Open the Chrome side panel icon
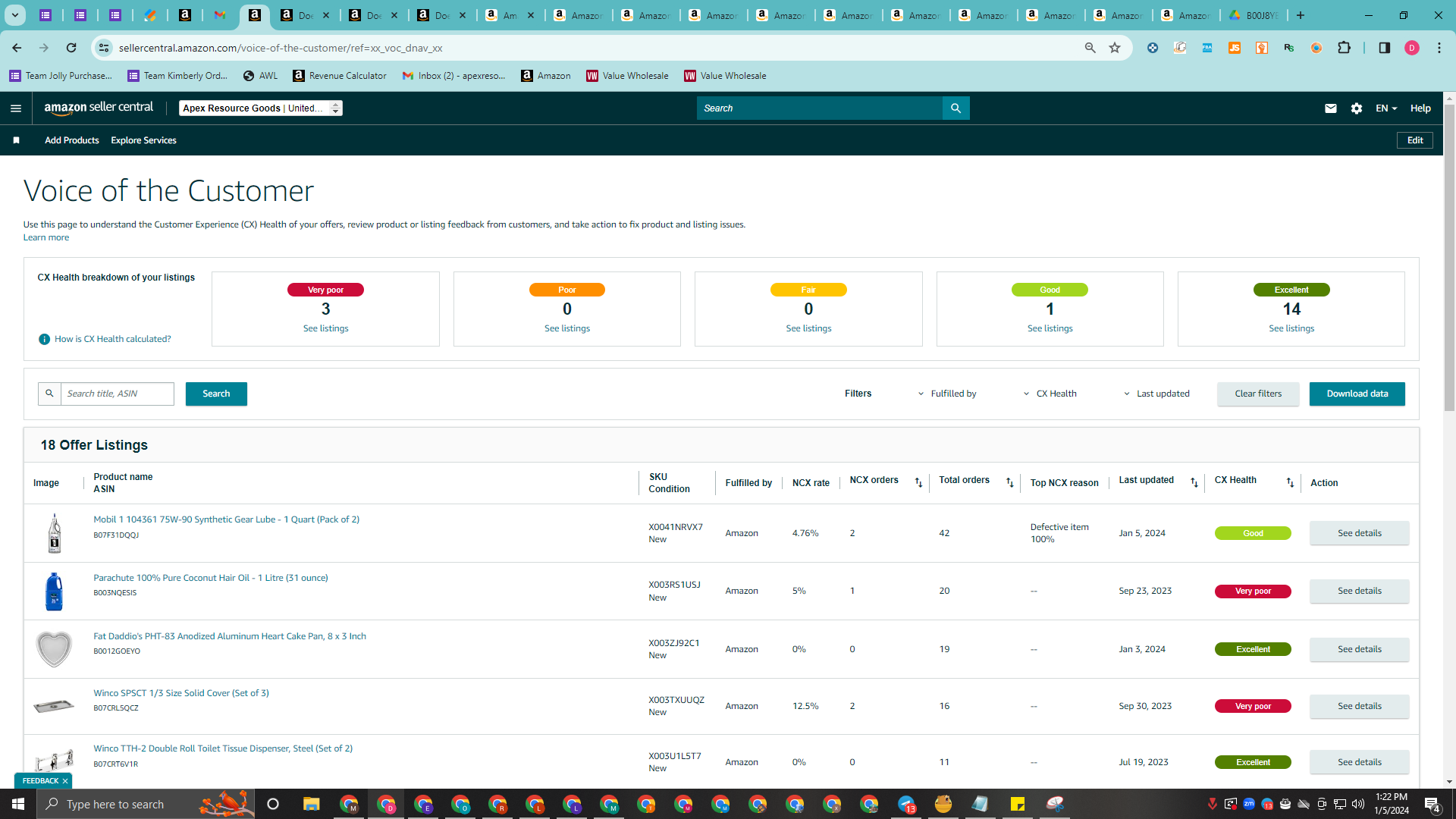Screen dimensions: 1456x819 (x=1384, y=48)
